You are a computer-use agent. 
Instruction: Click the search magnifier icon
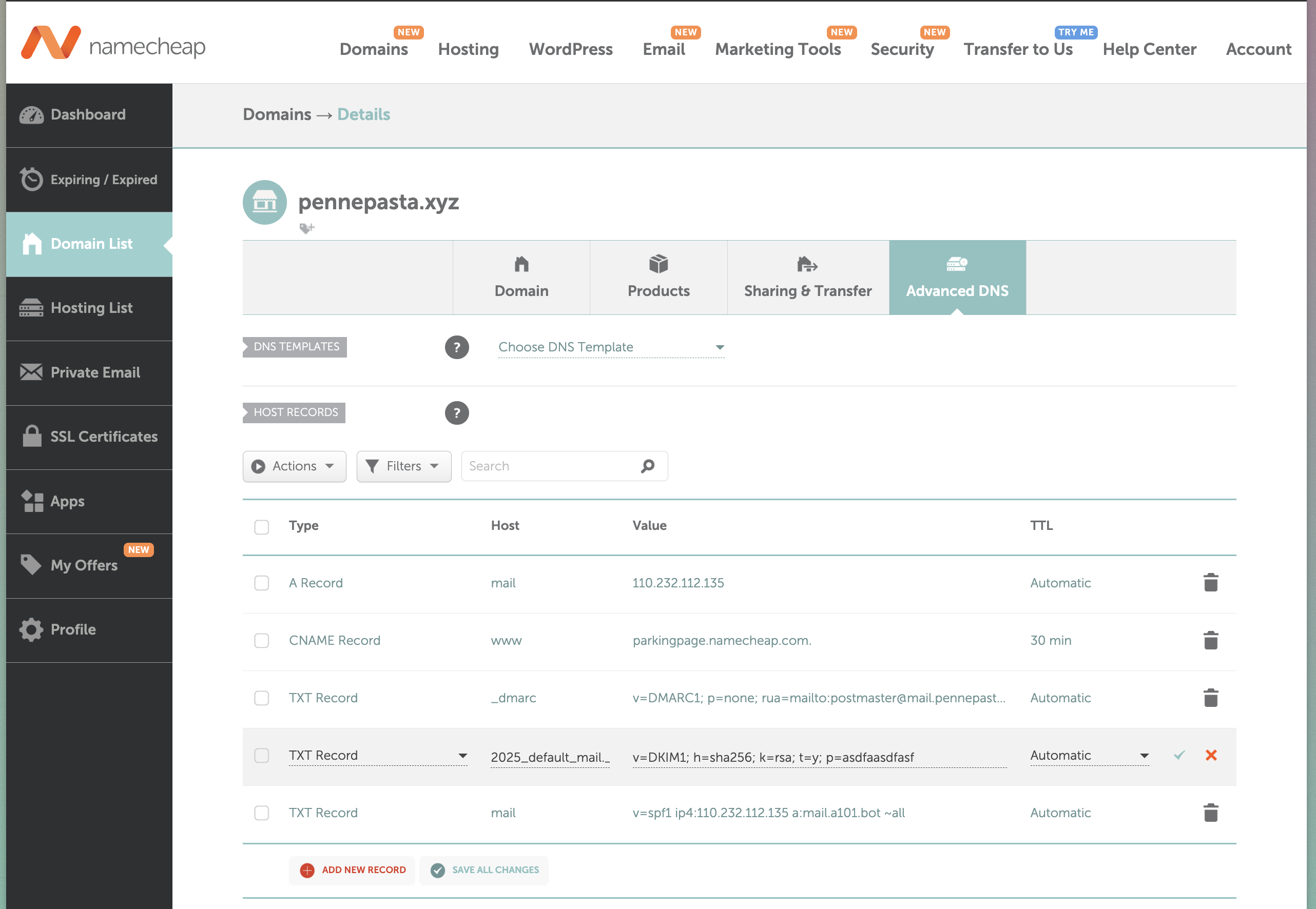[x=648, y=466]
